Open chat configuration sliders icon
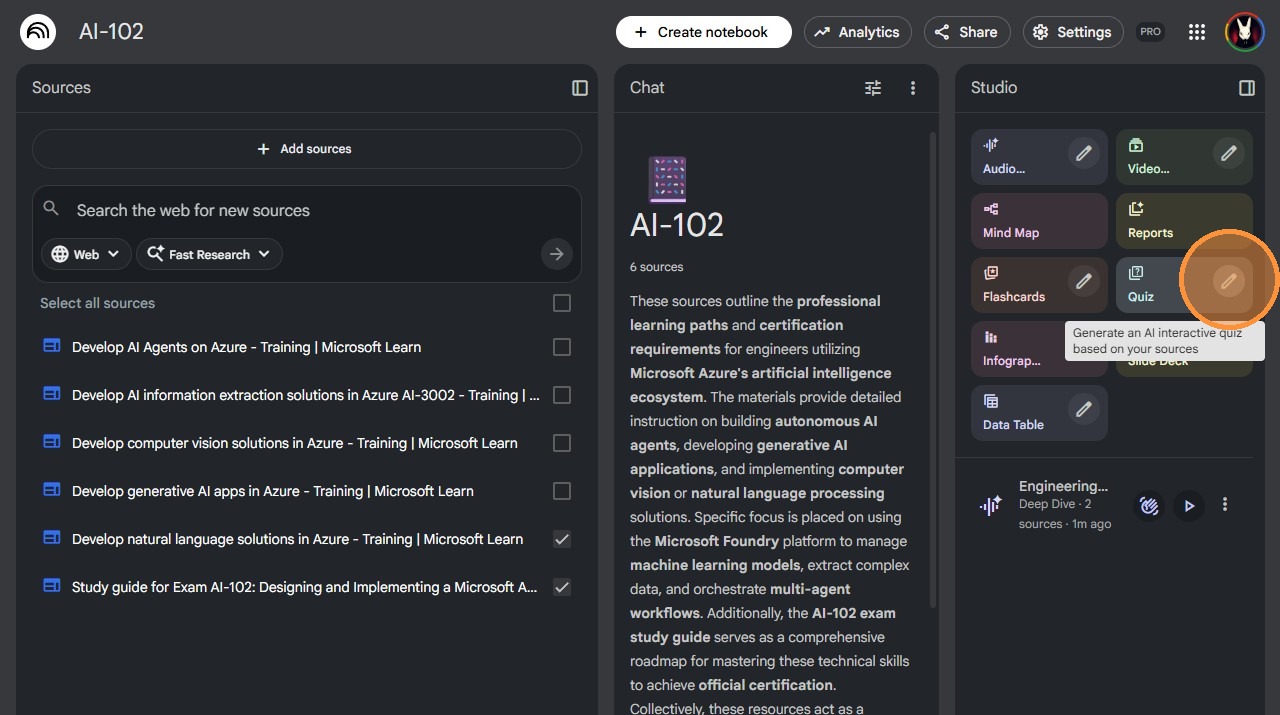This screenshot has width=1280, height=715. [873, 88]
